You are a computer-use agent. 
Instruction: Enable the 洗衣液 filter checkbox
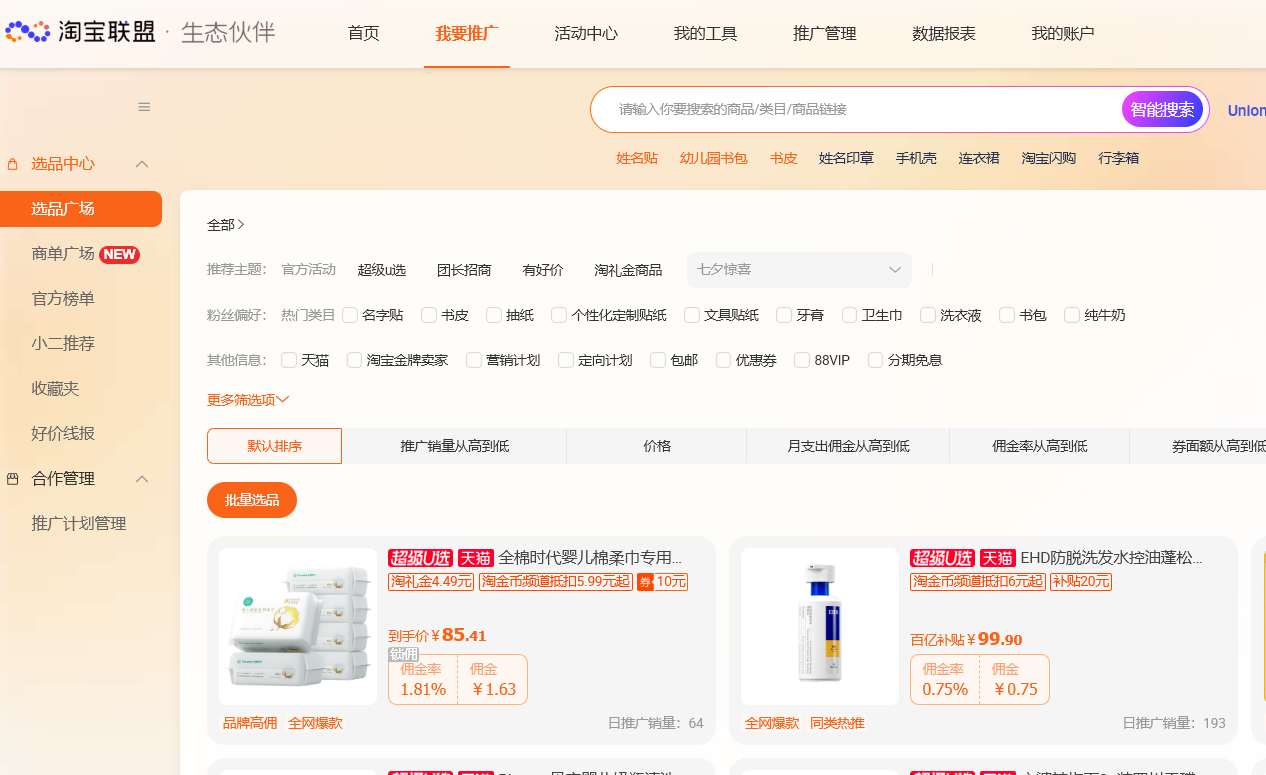(x=928, y=315)
